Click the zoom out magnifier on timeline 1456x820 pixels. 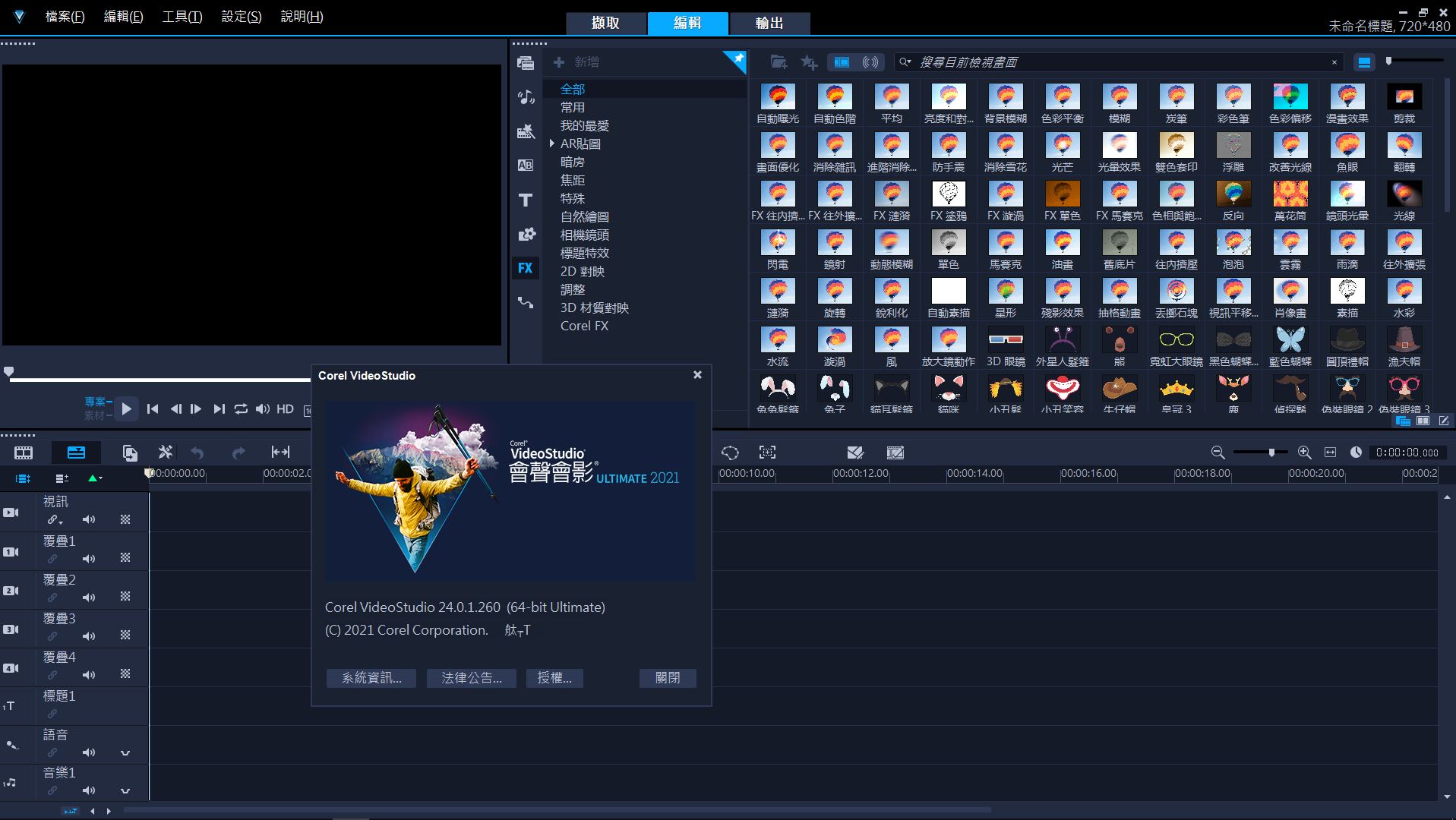(x=1218, y=453)
